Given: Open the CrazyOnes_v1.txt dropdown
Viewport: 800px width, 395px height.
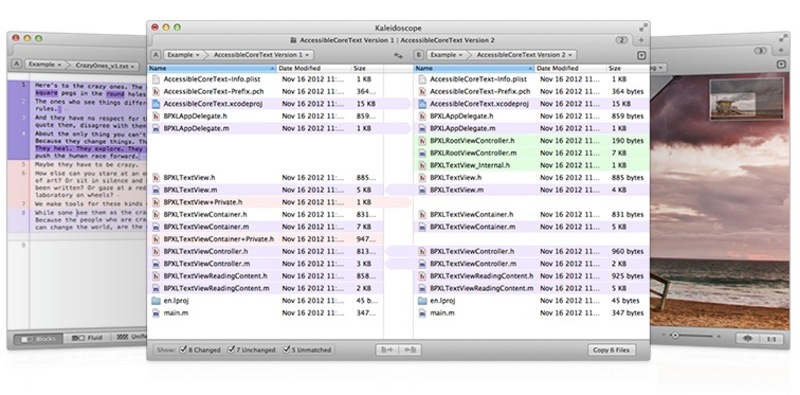Looking at the screenshot, I should point(106,65).
